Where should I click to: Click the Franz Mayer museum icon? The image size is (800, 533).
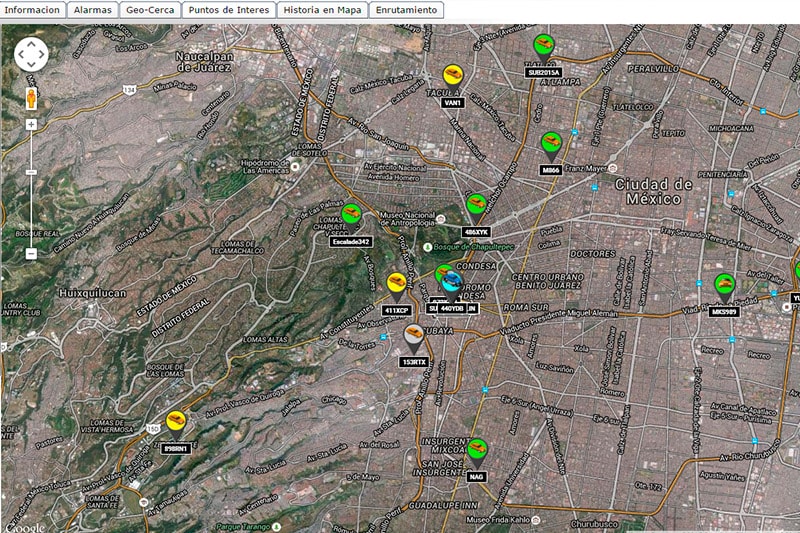(x=613, y=168)
